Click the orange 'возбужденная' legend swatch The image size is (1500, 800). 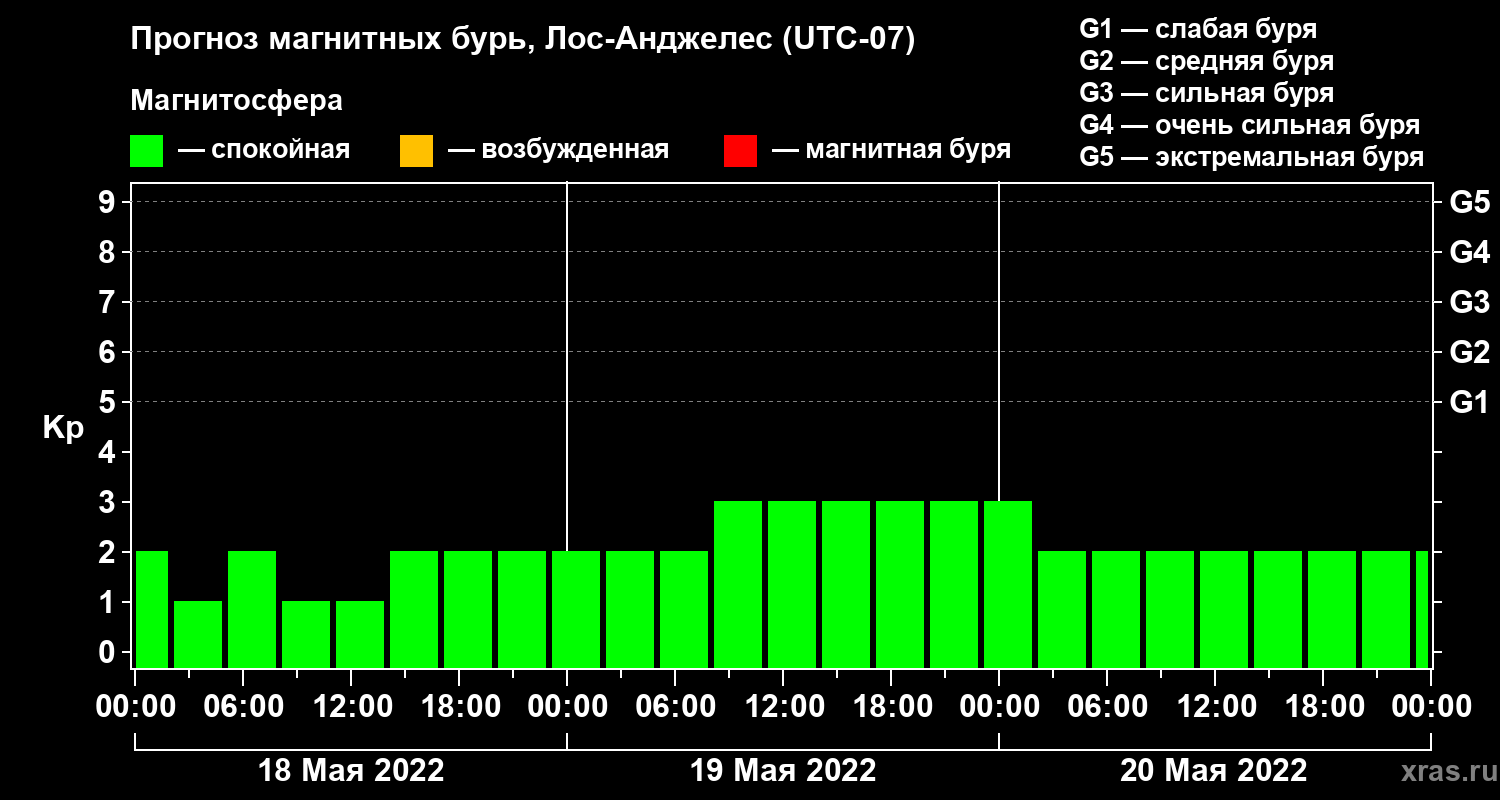416,150
